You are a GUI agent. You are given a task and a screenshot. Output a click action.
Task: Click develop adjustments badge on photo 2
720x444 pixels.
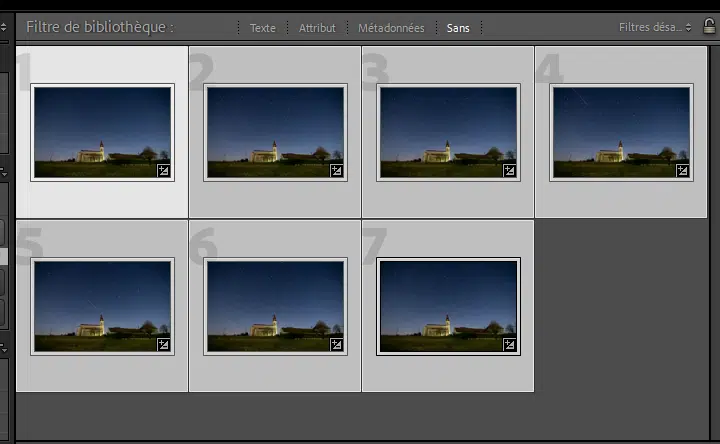click(337, 171)
